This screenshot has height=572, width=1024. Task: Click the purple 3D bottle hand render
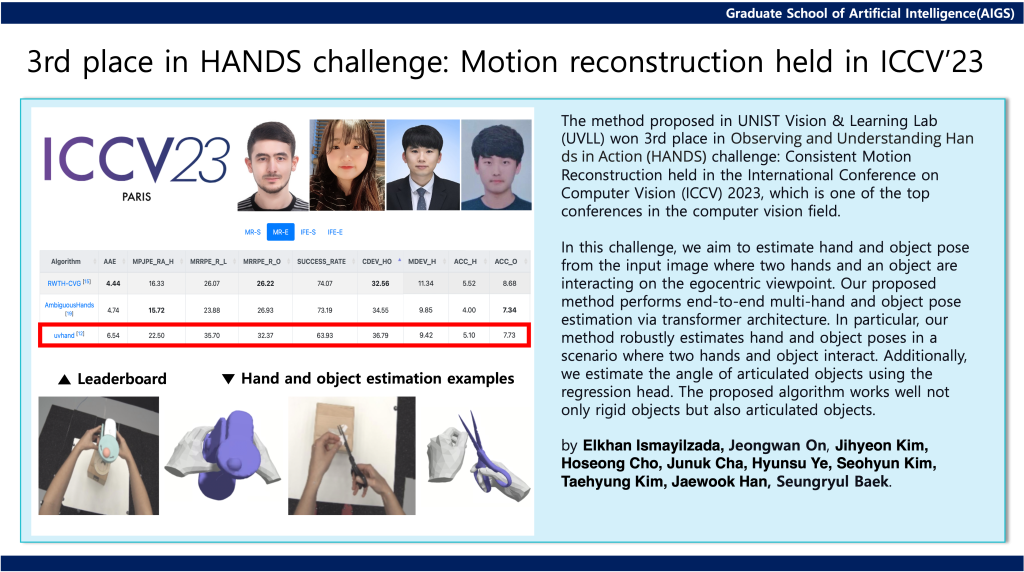pos(222,456)
